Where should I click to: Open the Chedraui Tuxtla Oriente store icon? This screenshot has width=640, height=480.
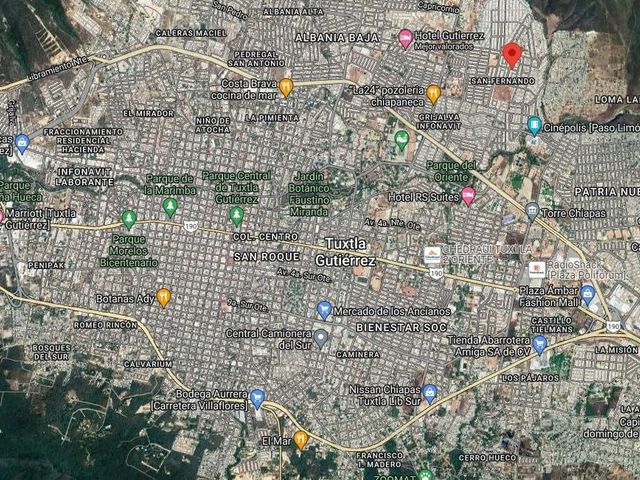coord(432,254)
